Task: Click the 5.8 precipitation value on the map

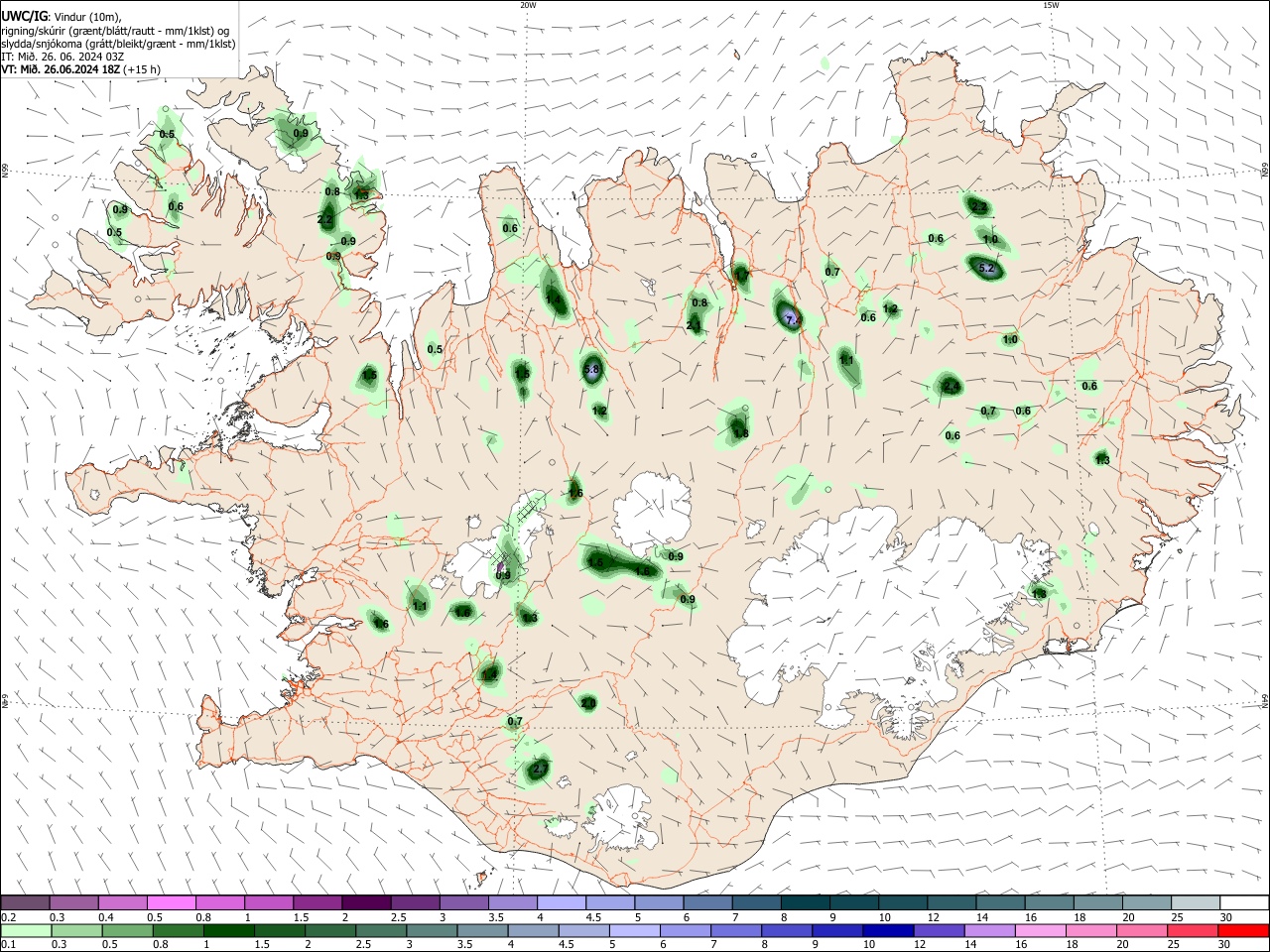Action: [591, 370]
